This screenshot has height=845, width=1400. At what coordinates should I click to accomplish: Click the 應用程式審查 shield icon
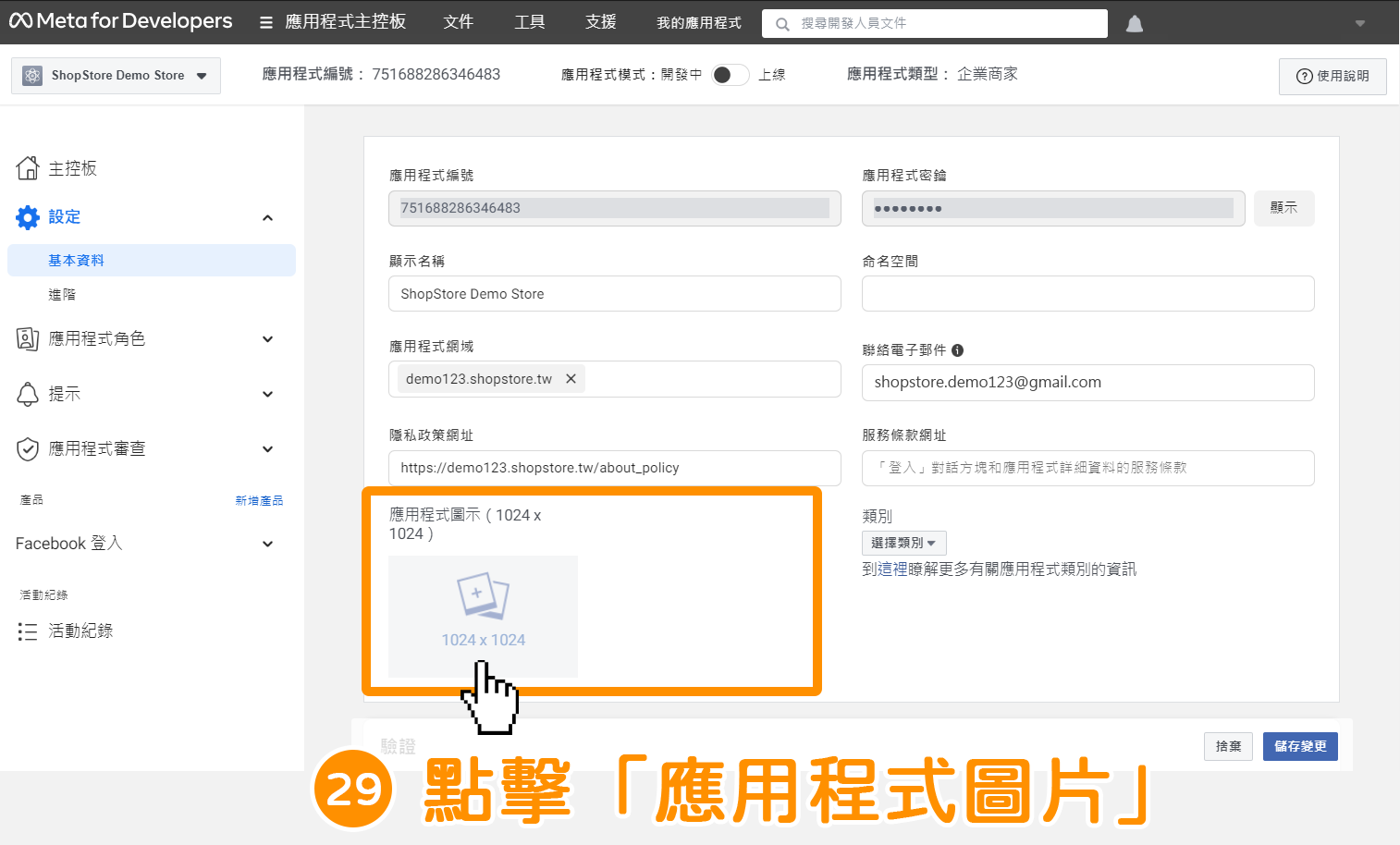pos(28,449)
